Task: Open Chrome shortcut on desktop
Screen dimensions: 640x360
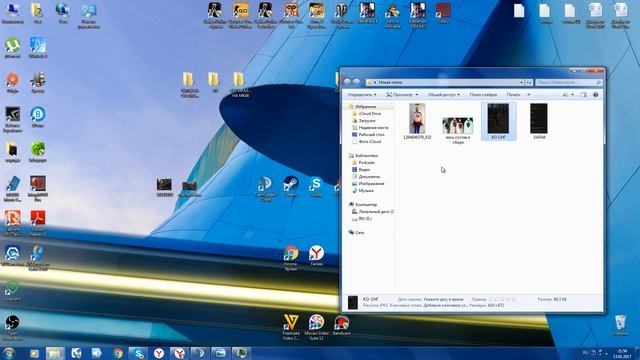Action: [x=291, y=258]
